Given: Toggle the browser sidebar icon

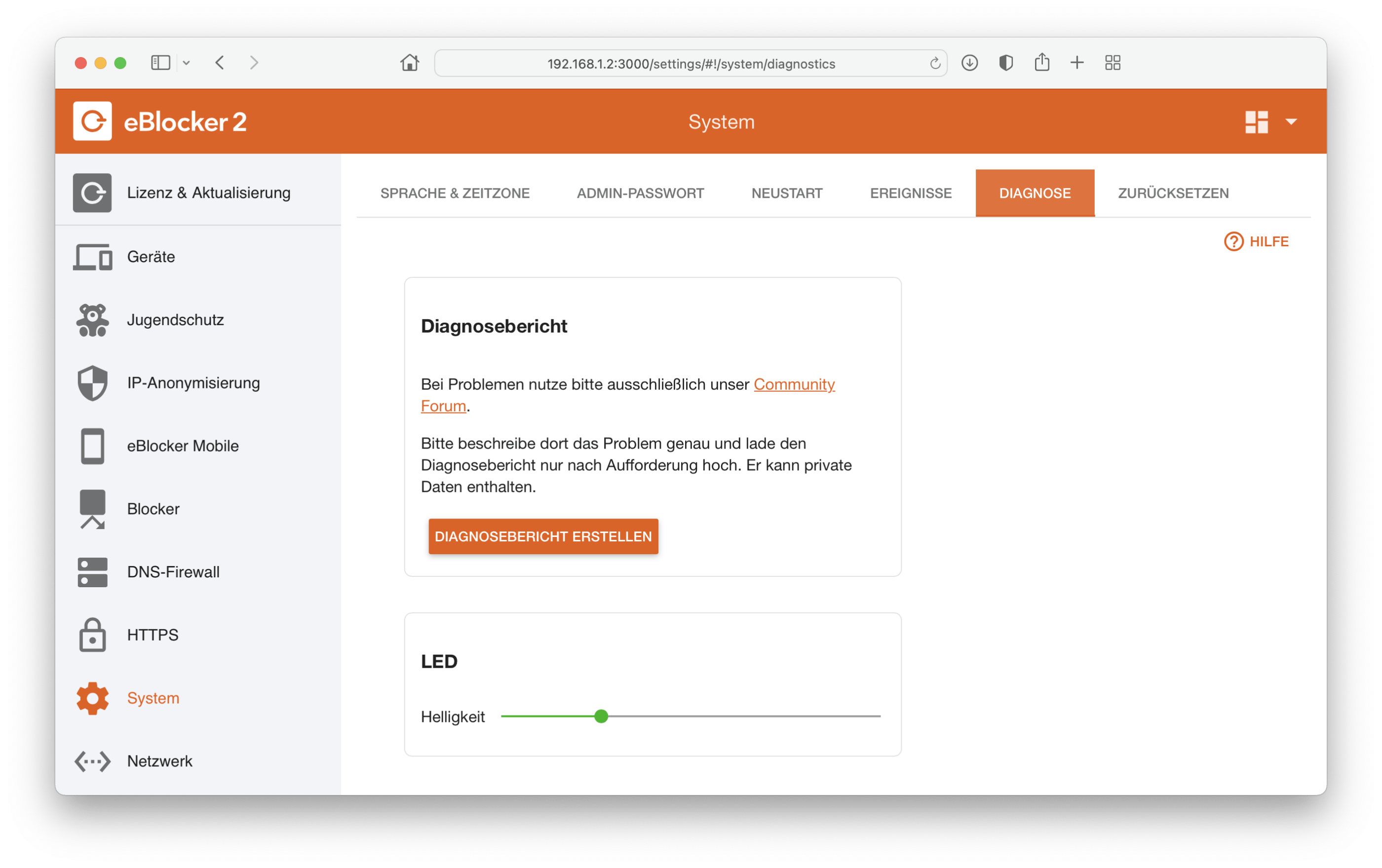Looking at the screenshot, I should (161, 63).
